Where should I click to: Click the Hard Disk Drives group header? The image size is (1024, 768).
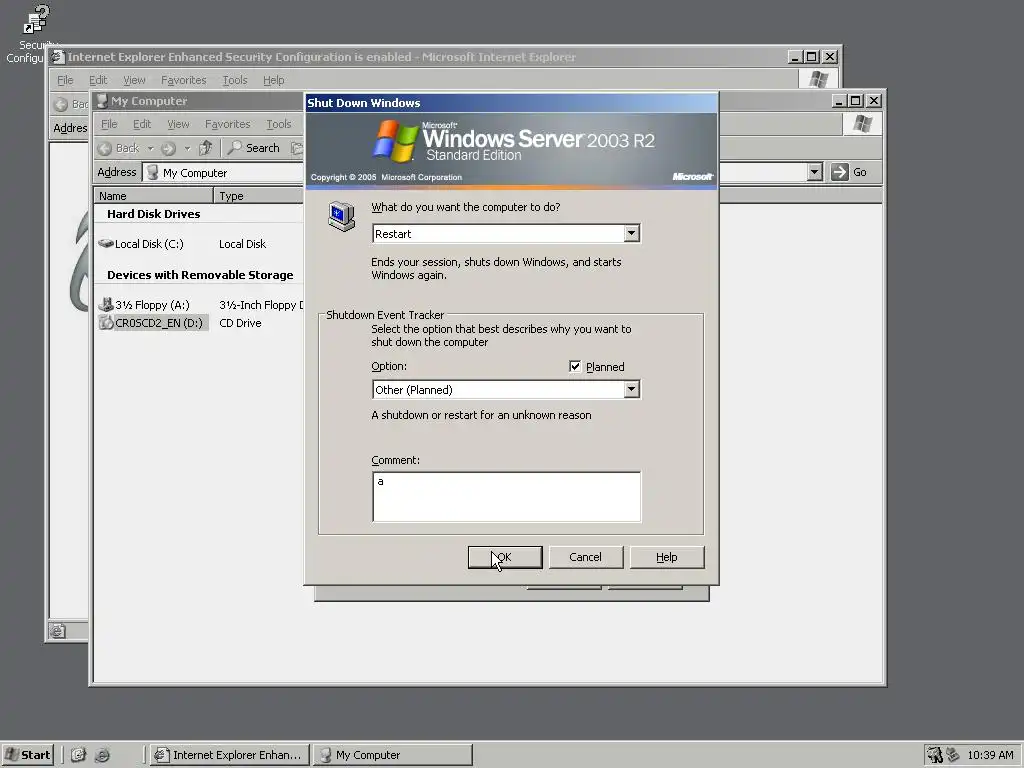pyautogui.click(x=153, y=214)
